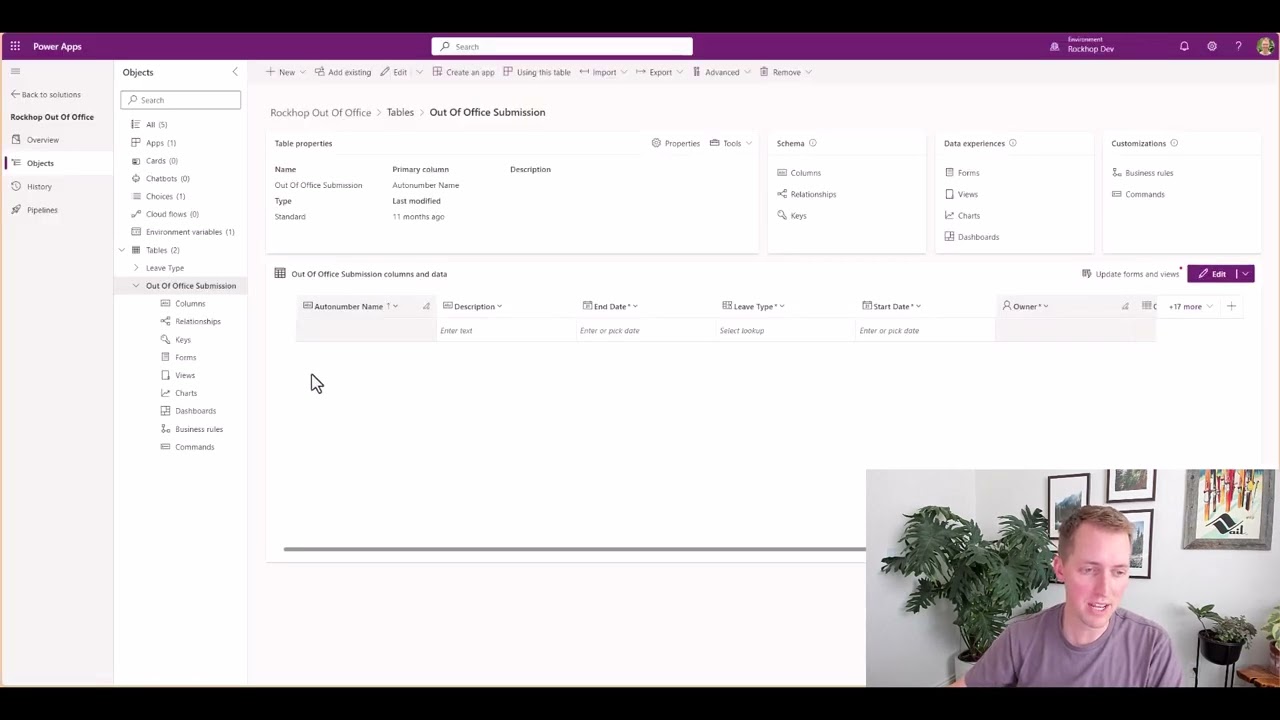Screen dimensions: 1280x720
Task: Click Create an app command
Action: click(463, 72)
